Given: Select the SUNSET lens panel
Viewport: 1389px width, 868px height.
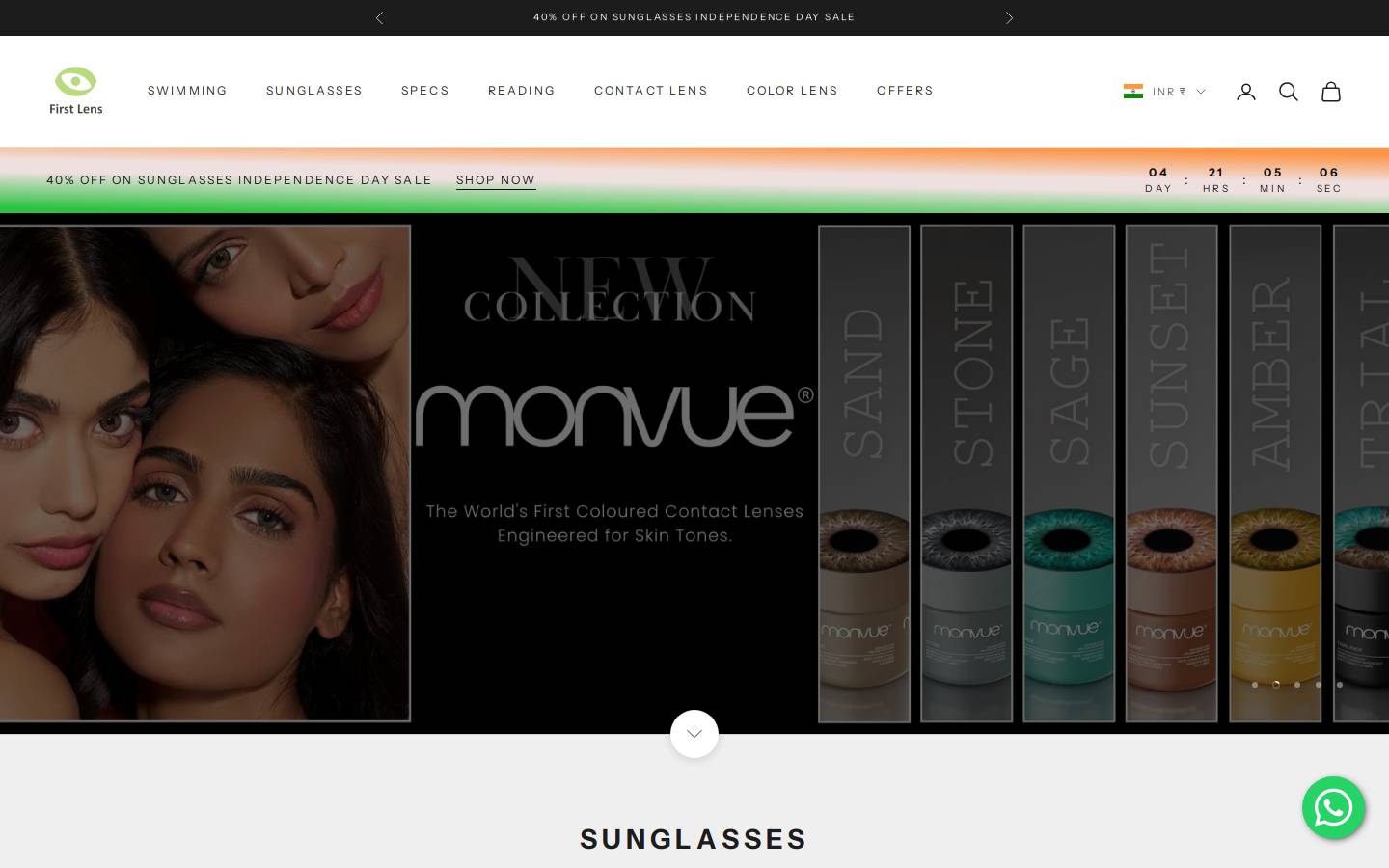Looking at the screenshot, I should pyautogui.click(x=1172, y=474).
